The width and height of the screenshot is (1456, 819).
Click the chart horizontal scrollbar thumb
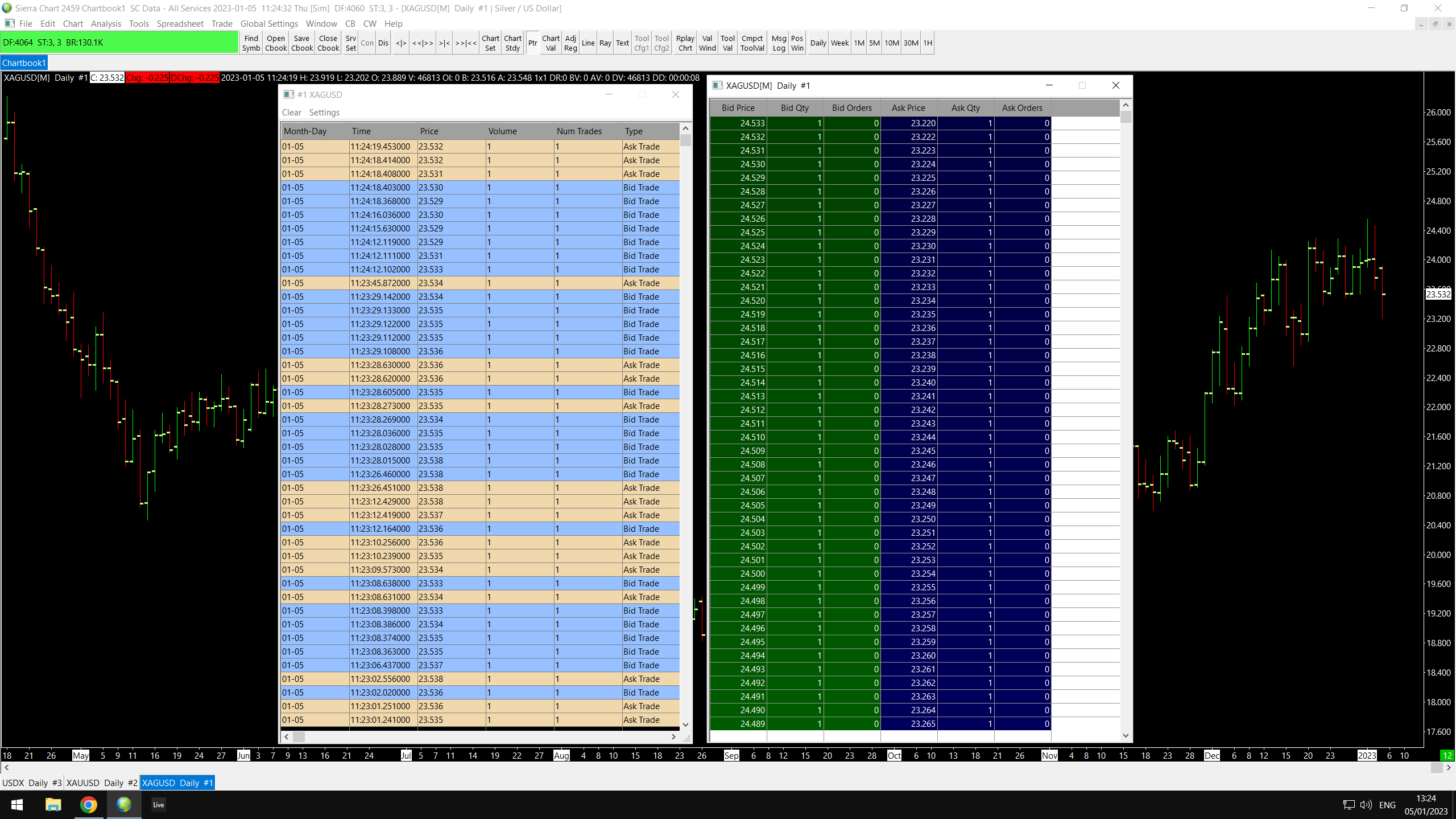(1436, 768)
